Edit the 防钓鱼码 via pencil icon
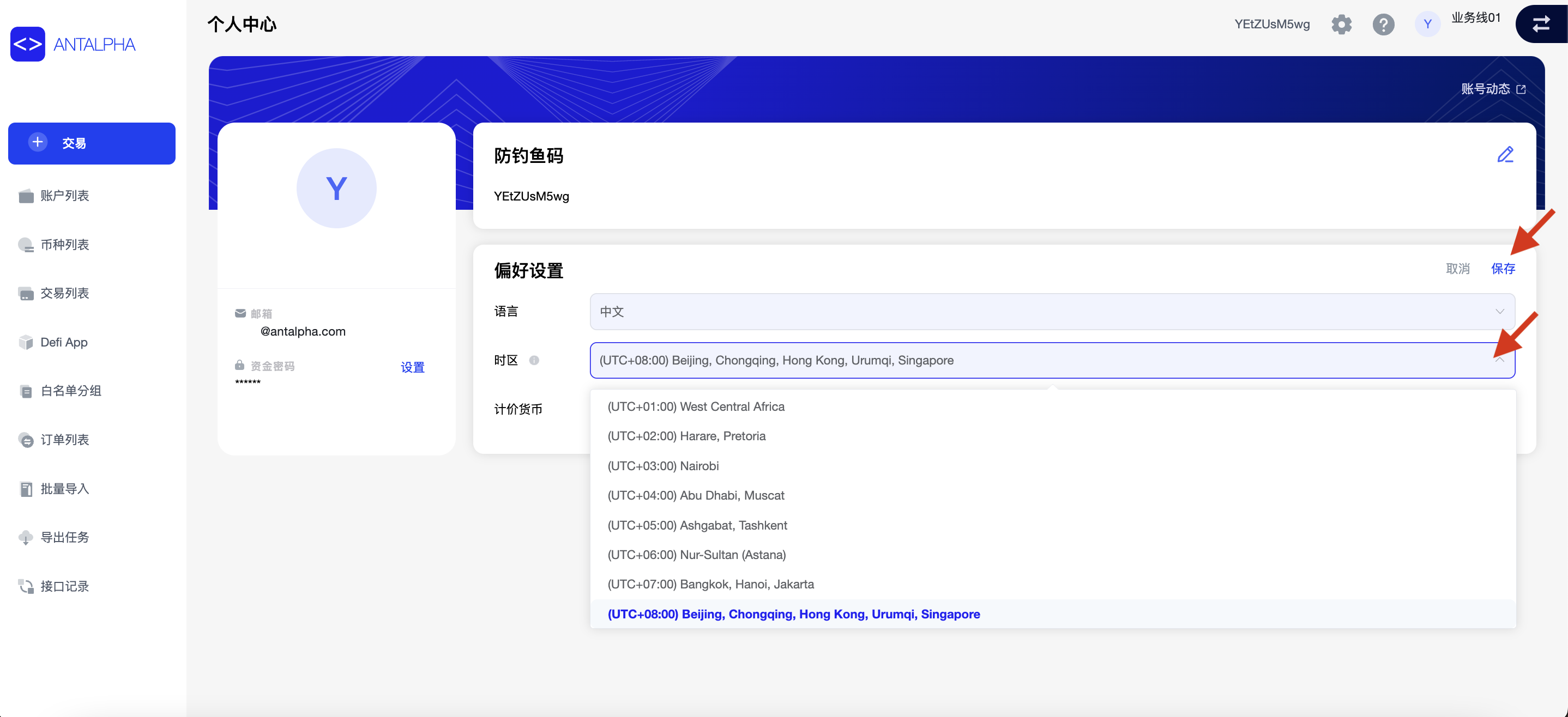 [x=1505, y=155]
